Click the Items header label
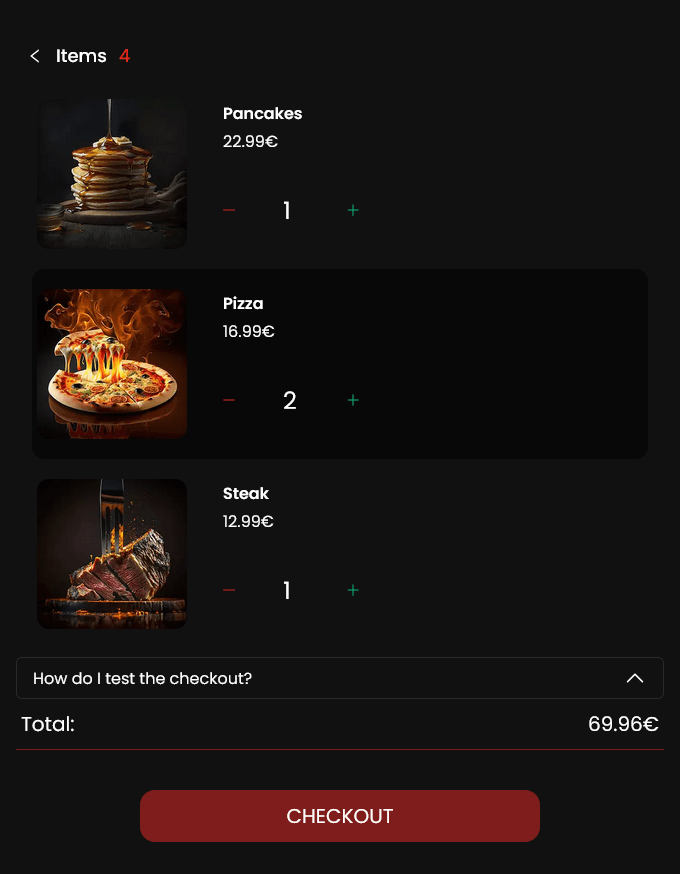The width and height of the screenshot is (680, 874). coord(81,56)
